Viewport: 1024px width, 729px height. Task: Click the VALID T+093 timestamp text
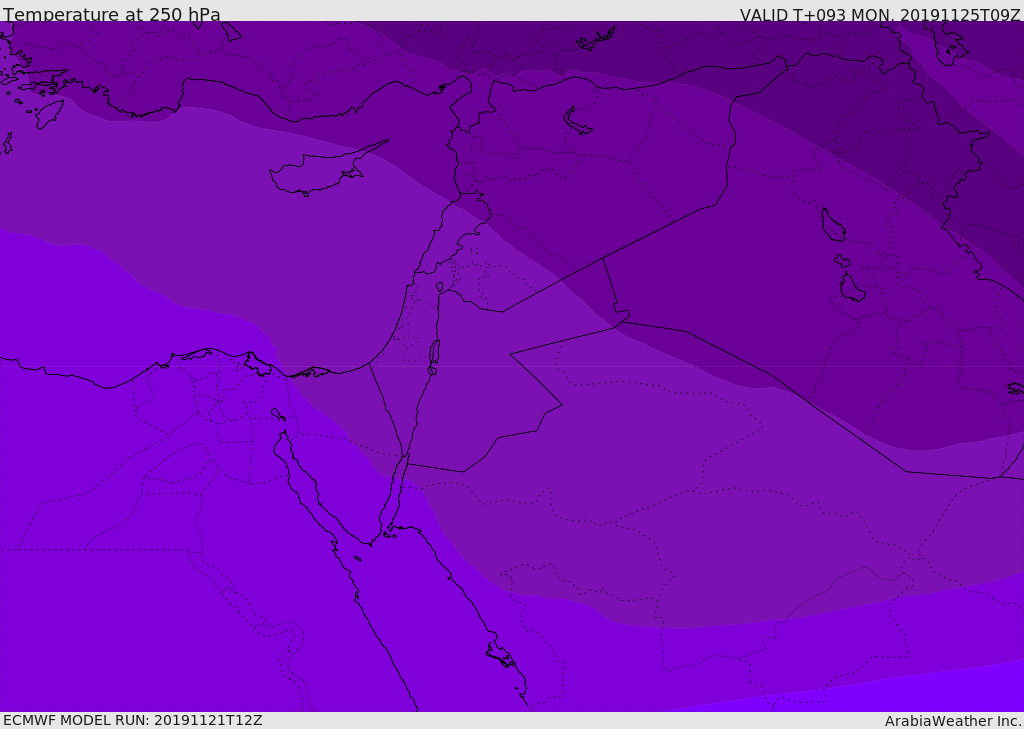click(x=880, y=15)
